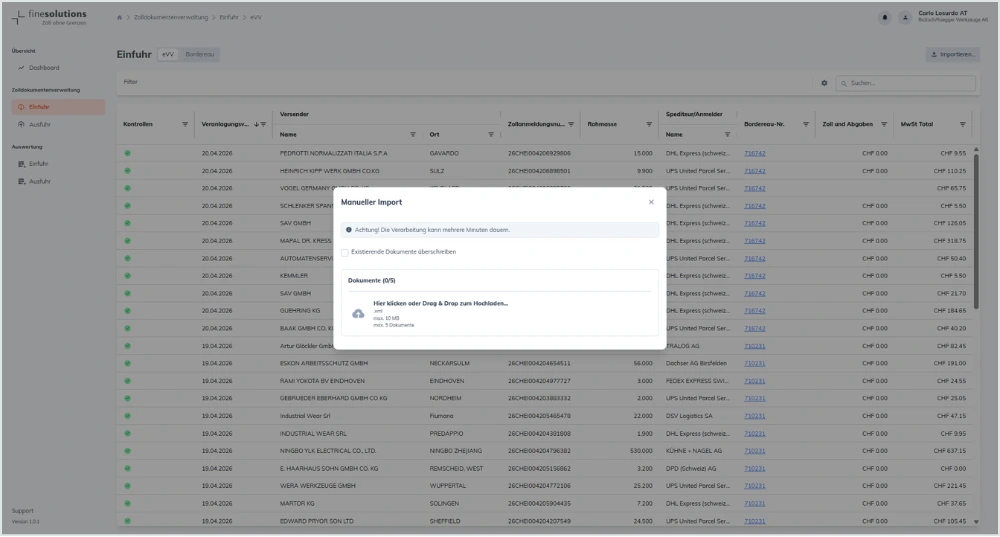Select cell 'GEBRUDER EBERHARD GMBH CO KG'
The width and height of the screenshot is (1000, 537).
(334, 399)
